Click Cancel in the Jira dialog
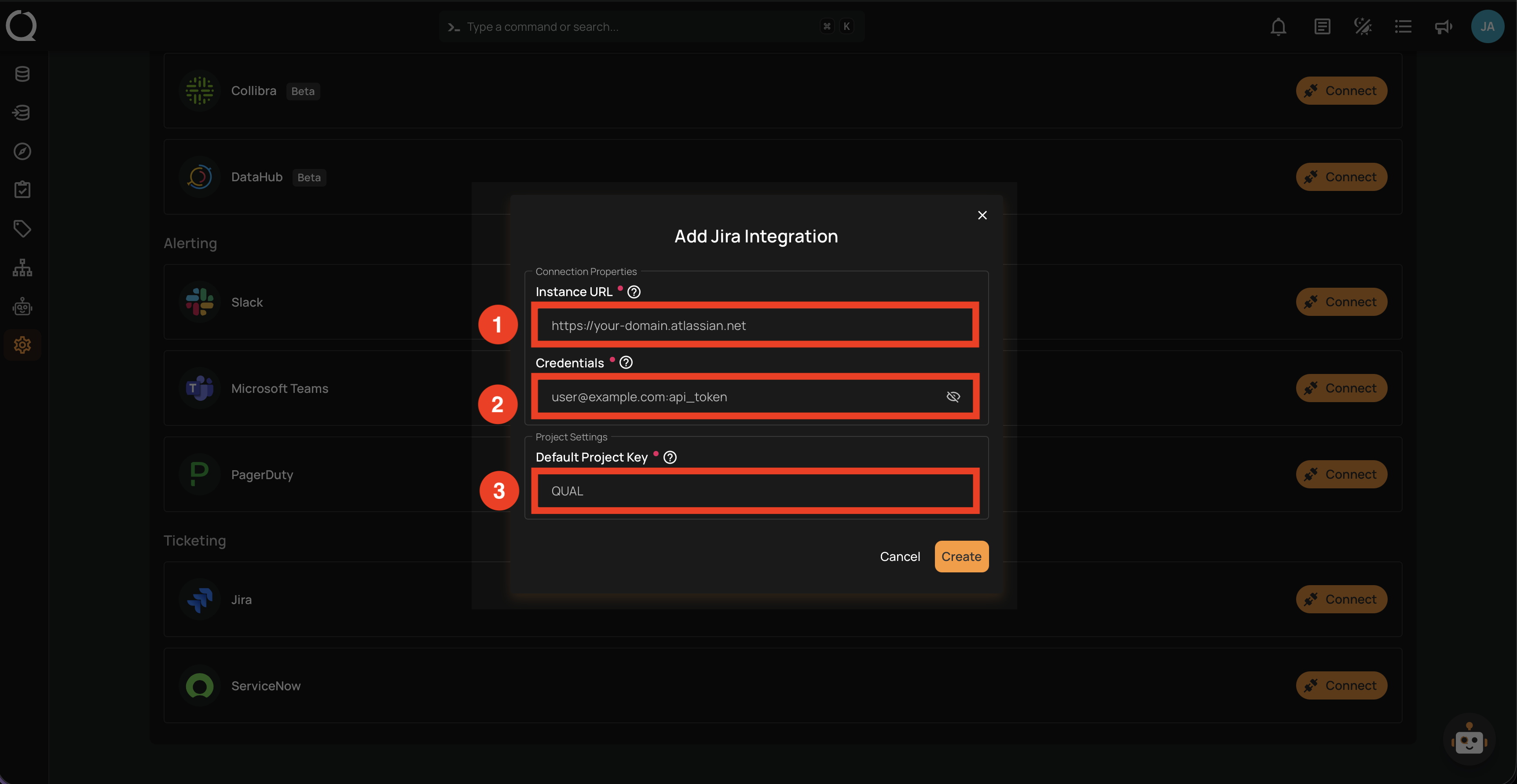1517x784 pixels. [x=900, y=557]
